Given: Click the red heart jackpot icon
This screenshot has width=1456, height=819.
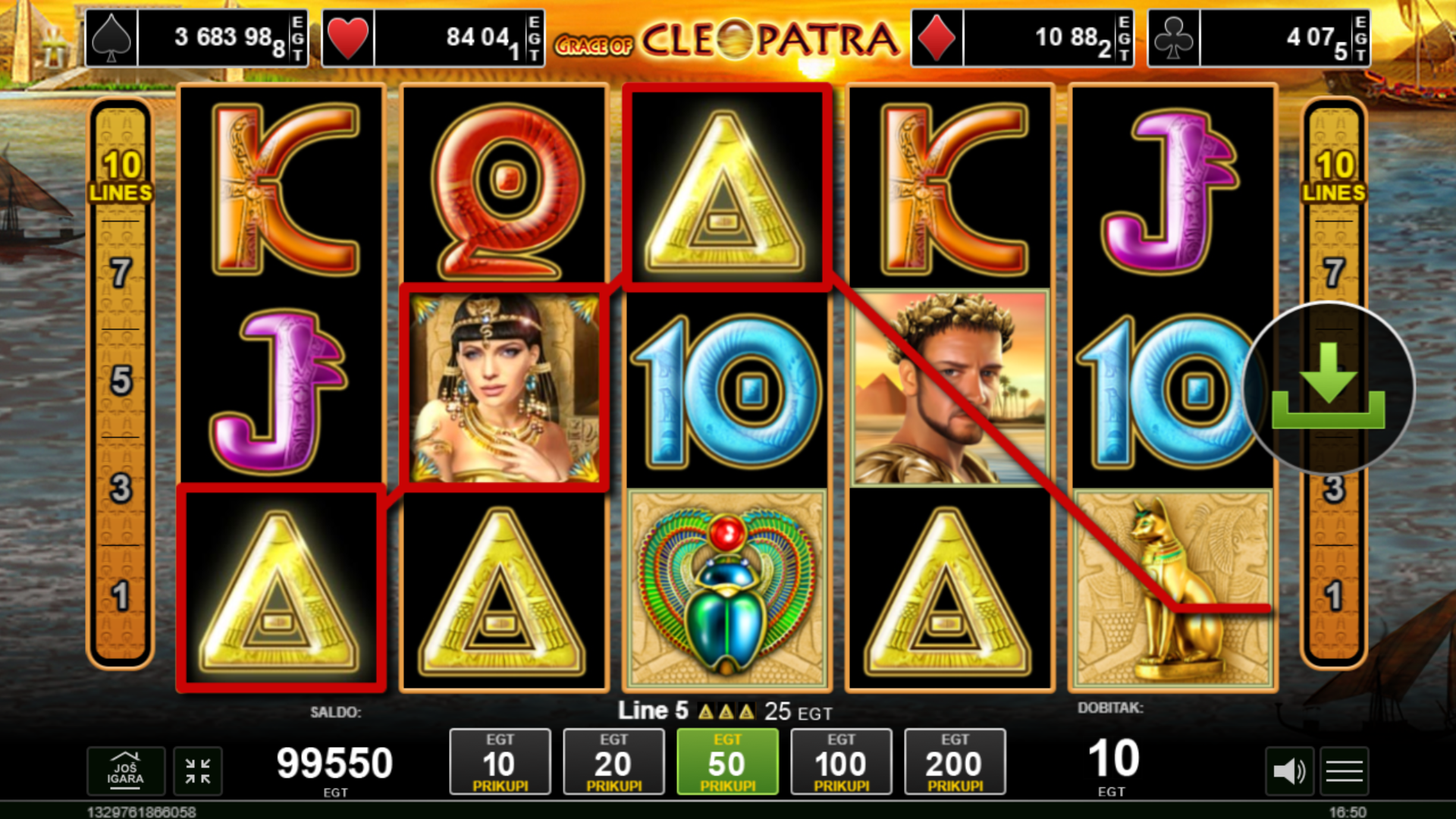Looking at the screenshot, I should pos(348,38).
